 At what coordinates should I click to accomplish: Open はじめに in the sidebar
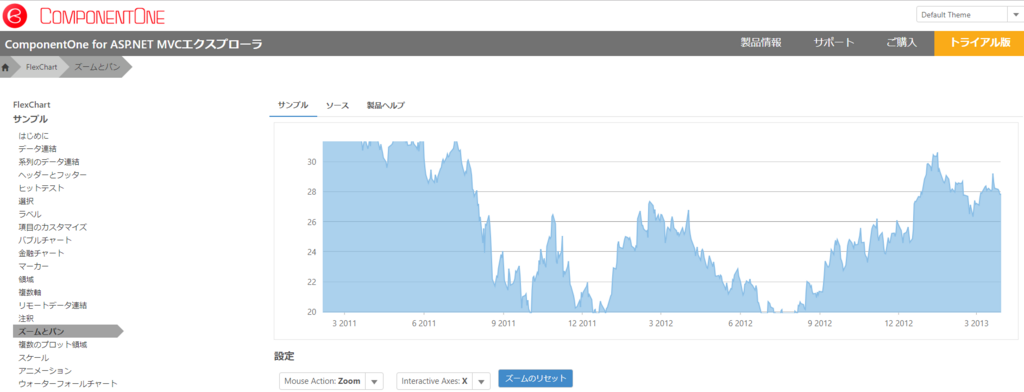click(x=34, y=136)
